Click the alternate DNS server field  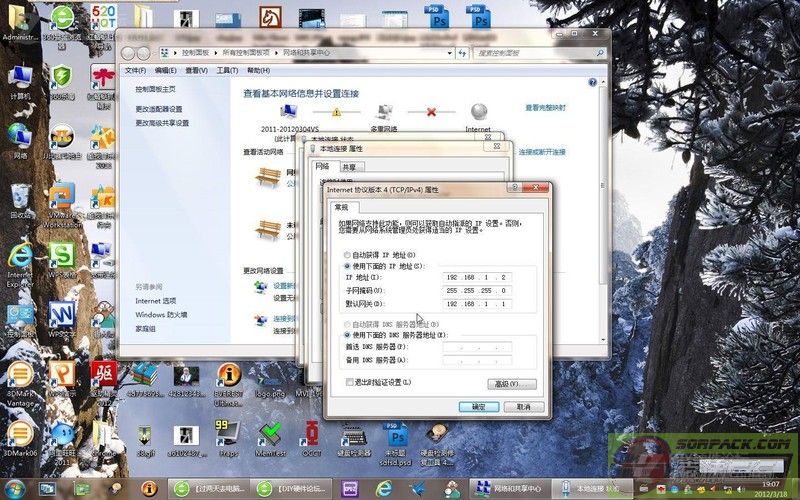tap(477, 361)
